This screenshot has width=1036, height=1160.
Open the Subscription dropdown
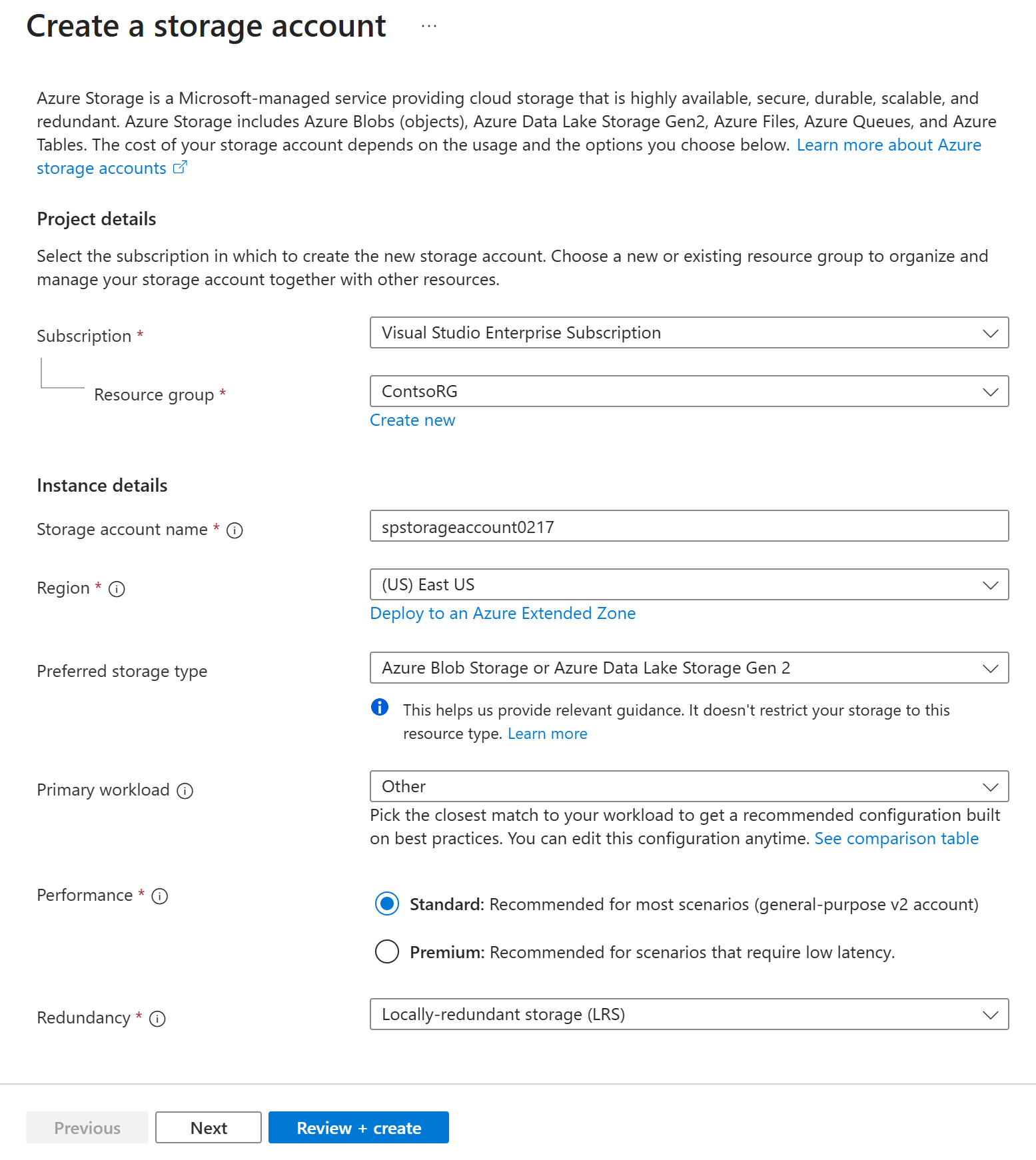[x=689, y=333]
